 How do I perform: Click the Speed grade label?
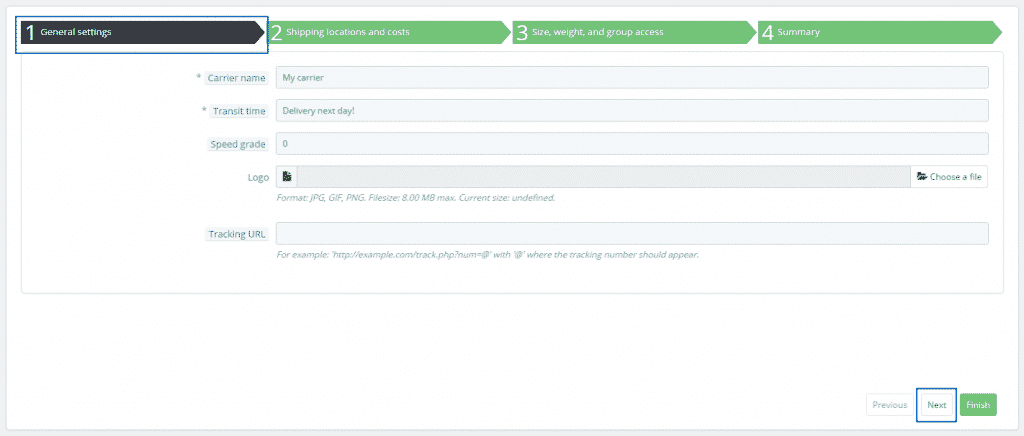click(x=238, y=144)
